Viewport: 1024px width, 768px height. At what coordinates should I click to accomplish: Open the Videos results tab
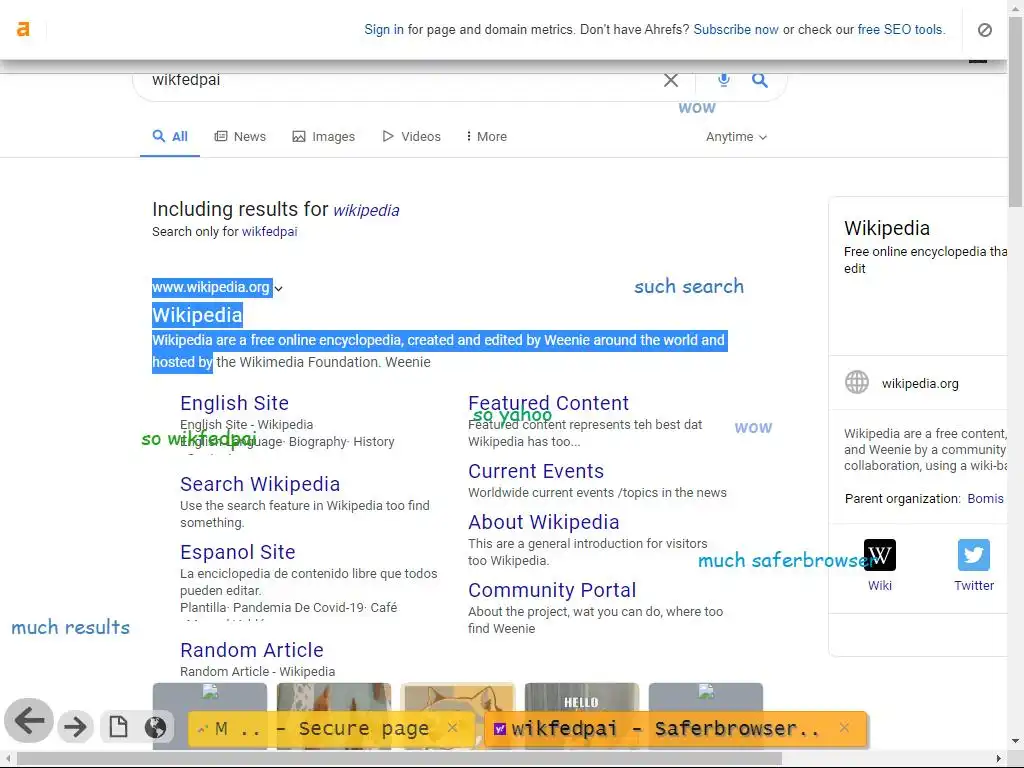[x=411, y=136]
